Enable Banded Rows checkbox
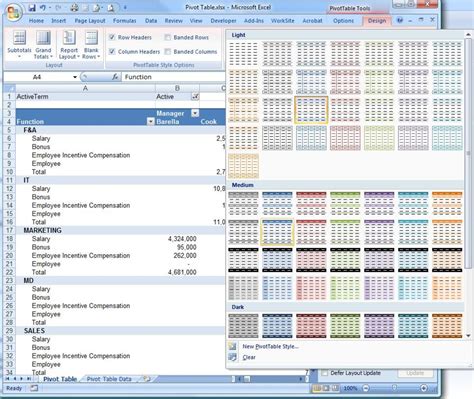 (x=168, y=37)
